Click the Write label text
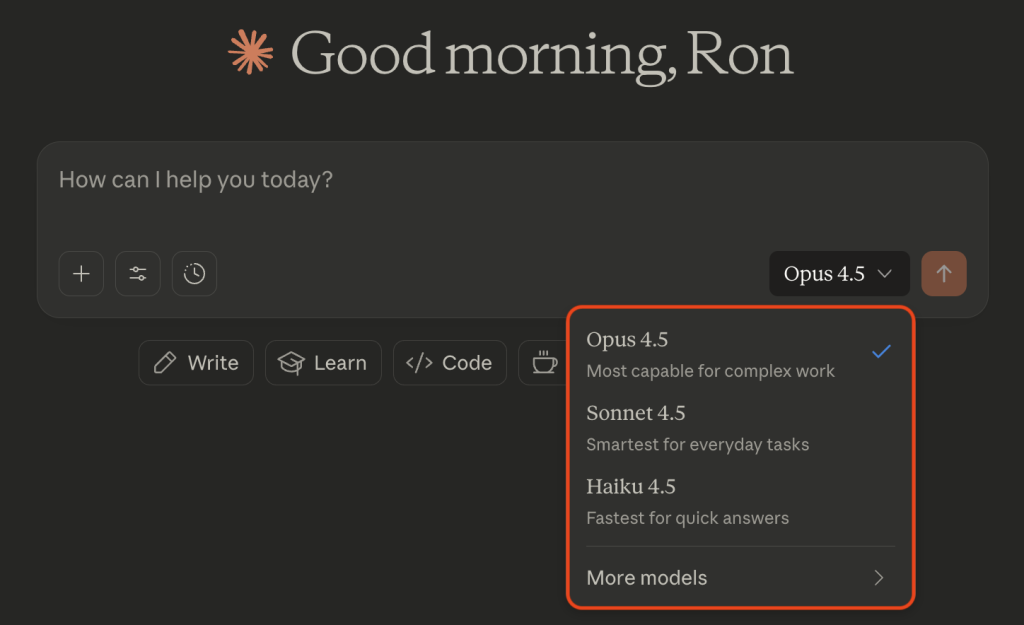 coord(213,363)
